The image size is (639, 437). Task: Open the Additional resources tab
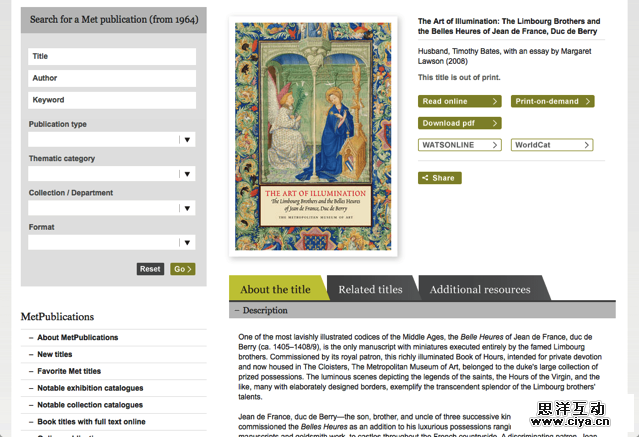pos(480,289)
